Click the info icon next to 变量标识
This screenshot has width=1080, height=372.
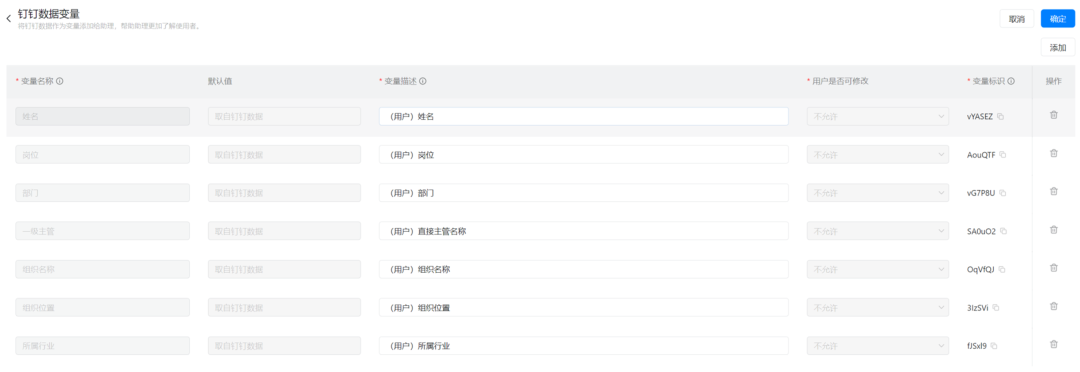pos(1011,81)
